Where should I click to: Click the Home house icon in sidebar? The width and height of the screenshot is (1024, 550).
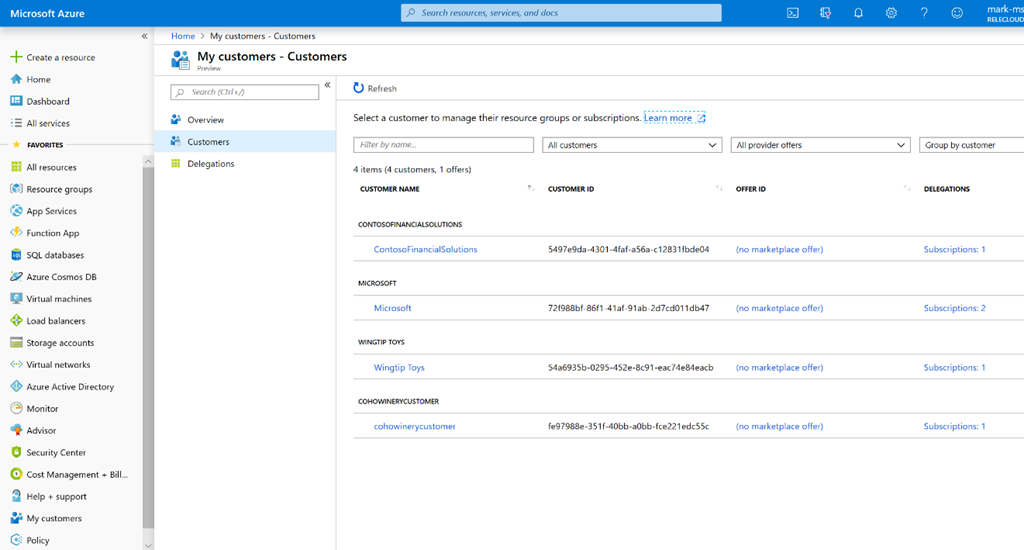(x=16, y=79)
